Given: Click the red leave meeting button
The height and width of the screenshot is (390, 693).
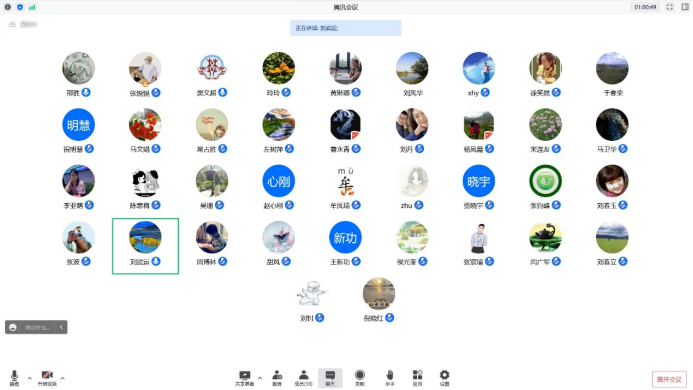Looking at the screenshot, I should (x=669, y=379).
